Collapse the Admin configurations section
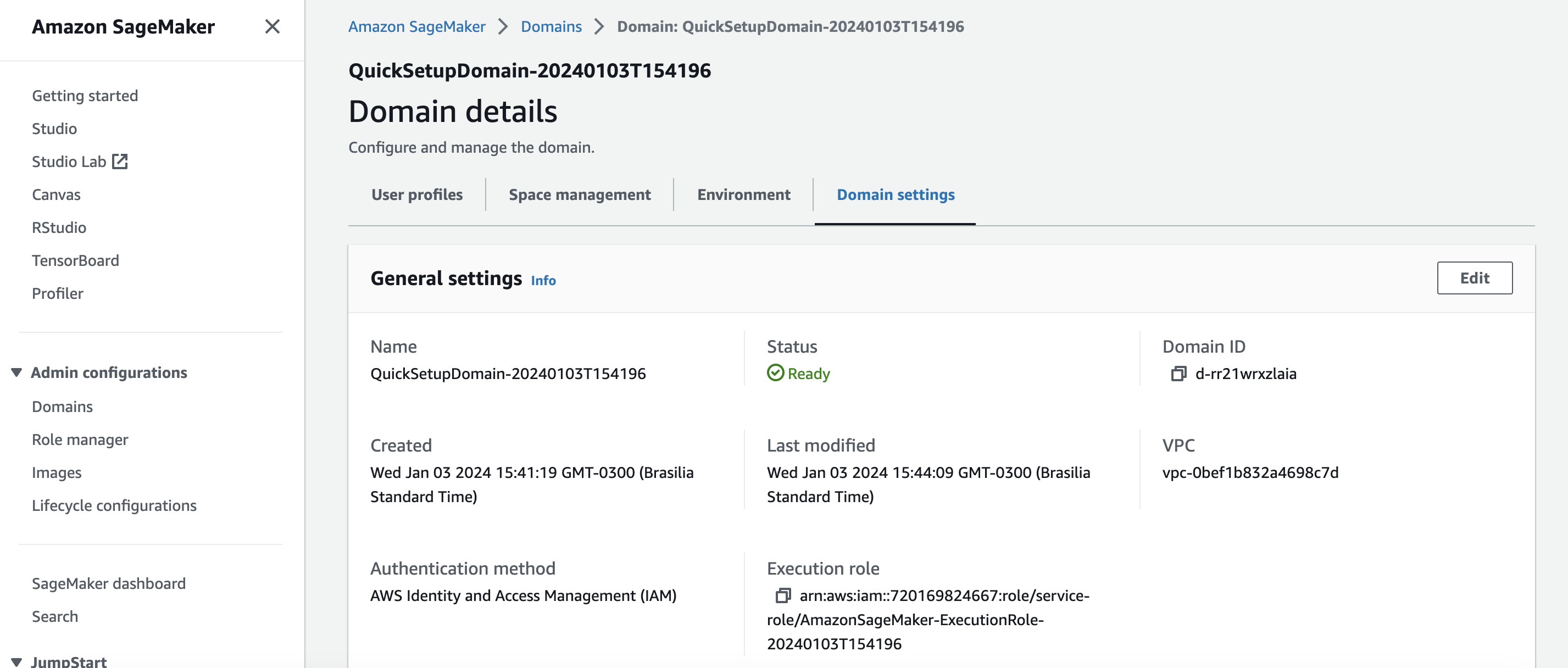The width and height of the screenshot is (1568, 668). click(x=16, y=372)
